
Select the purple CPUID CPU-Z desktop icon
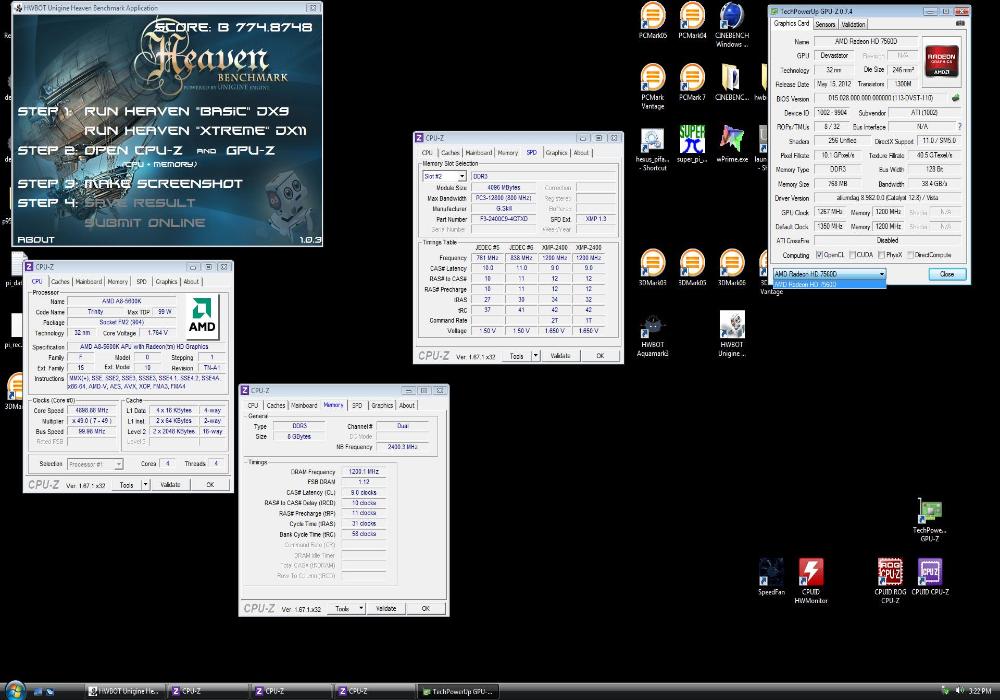930,577
